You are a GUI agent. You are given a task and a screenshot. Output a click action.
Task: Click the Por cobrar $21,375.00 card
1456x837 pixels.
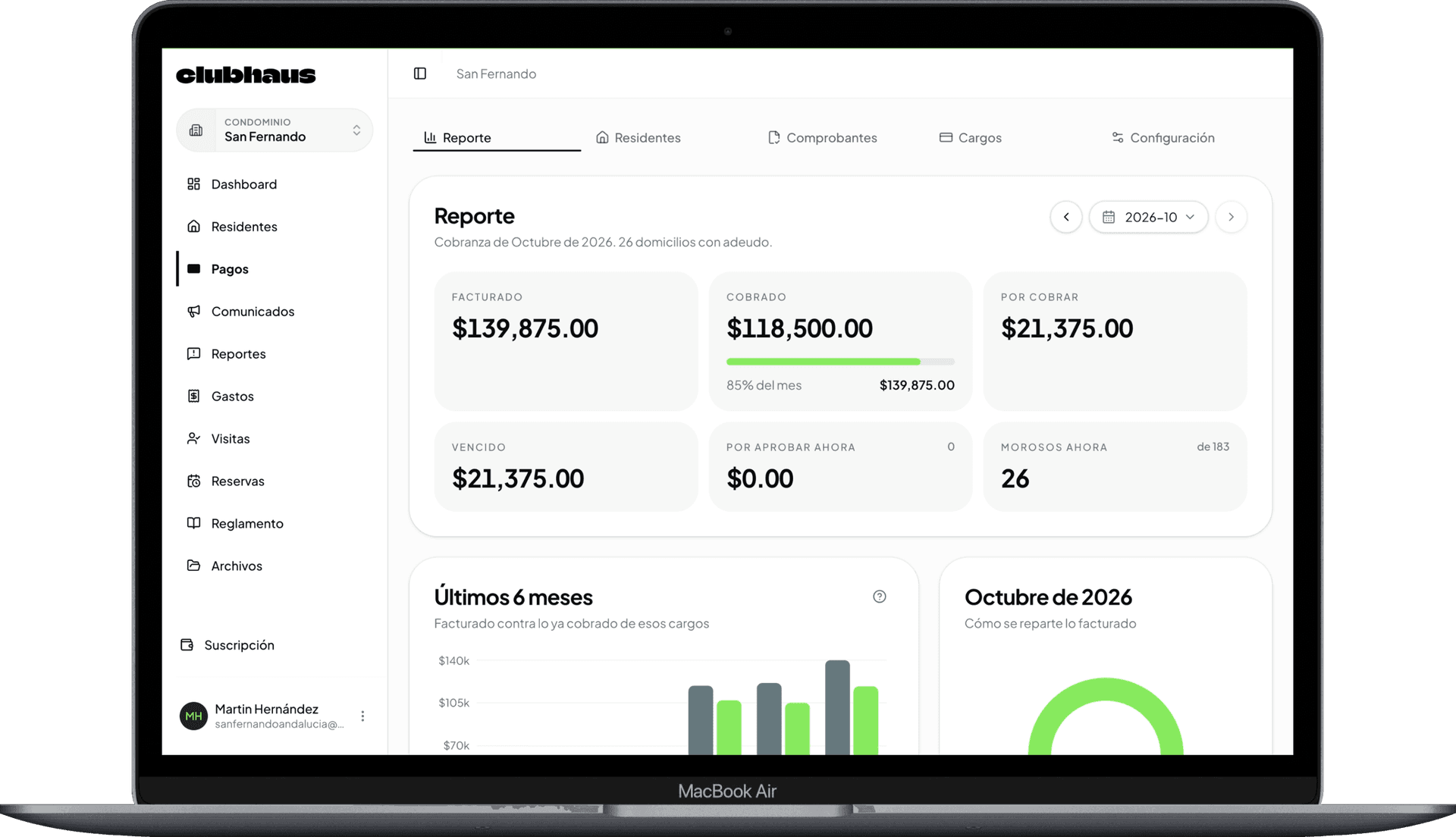click(1115, 341)
